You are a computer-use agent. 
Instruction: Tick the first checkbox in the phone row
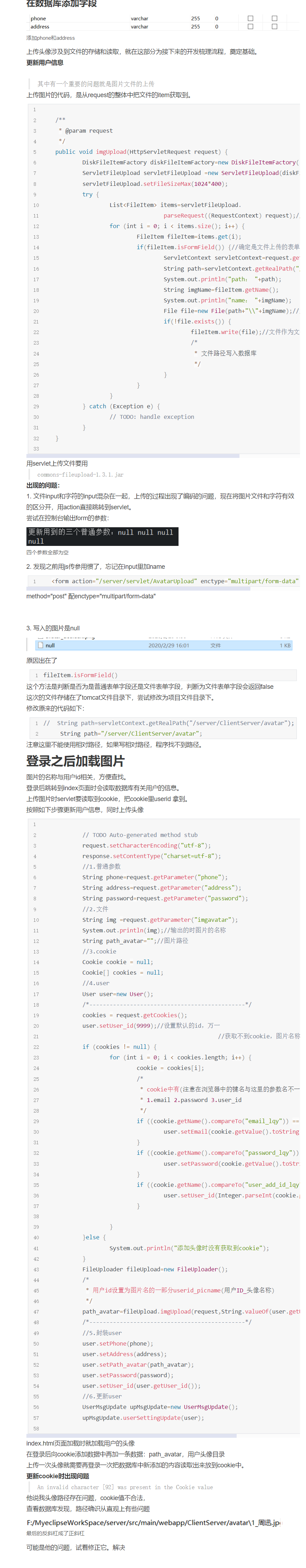pos(250,19)
